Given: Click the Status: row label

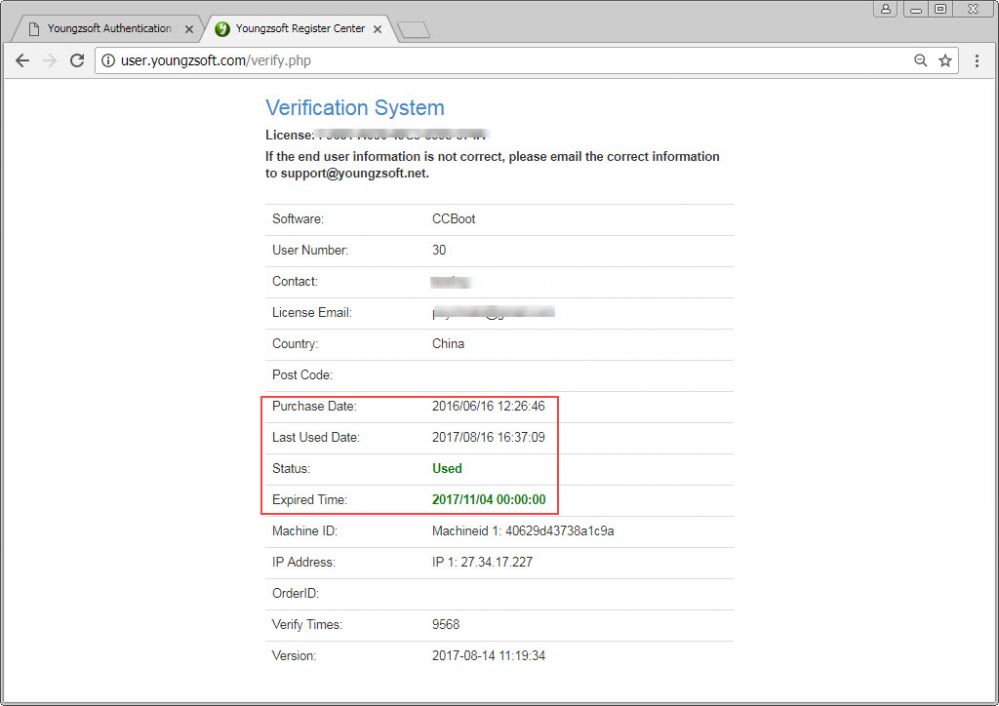Looking at the screenshot, I should [291, 468].
